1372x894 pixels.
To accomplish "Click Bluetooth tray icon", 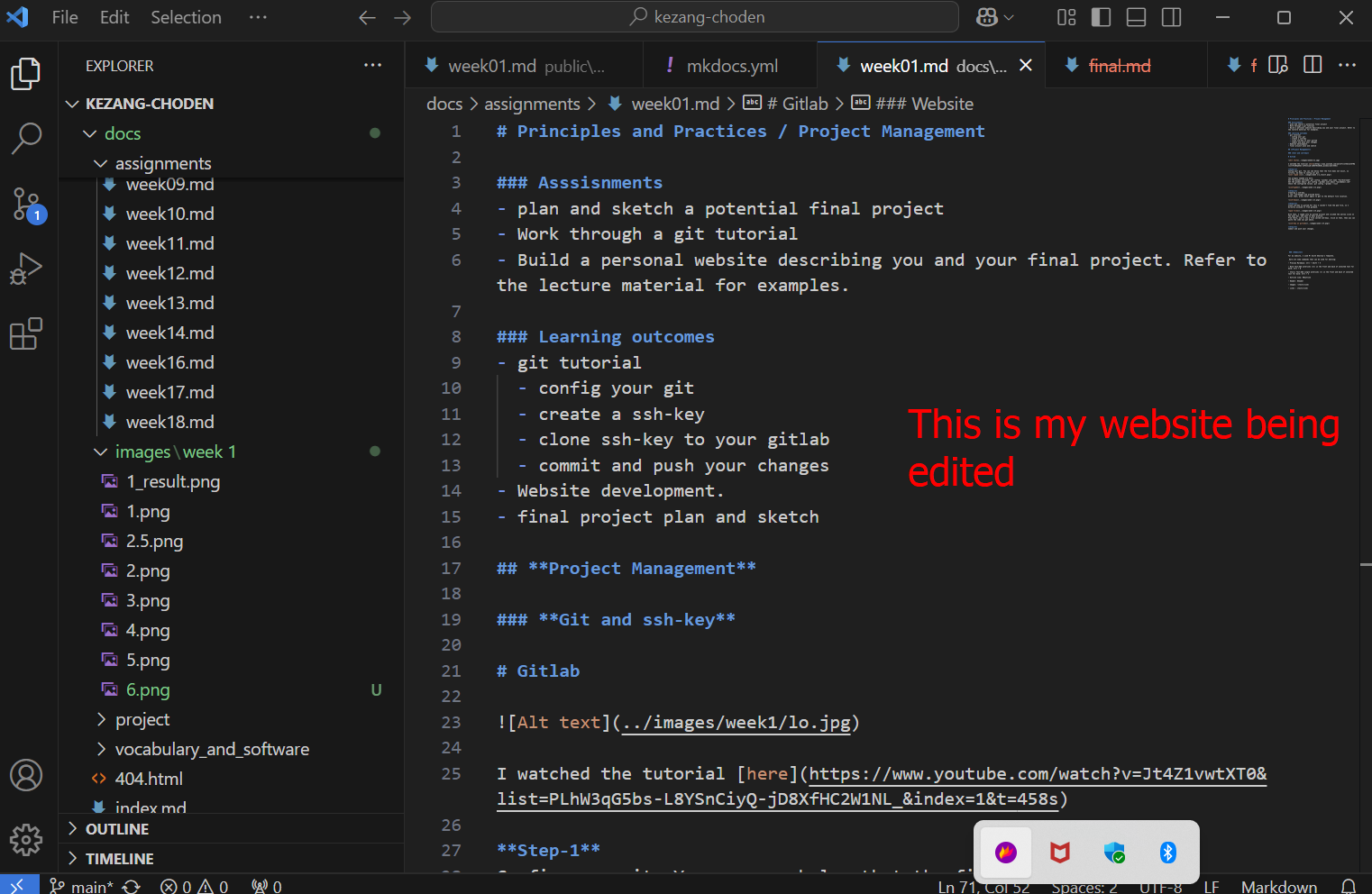I will coord(1168,852).
